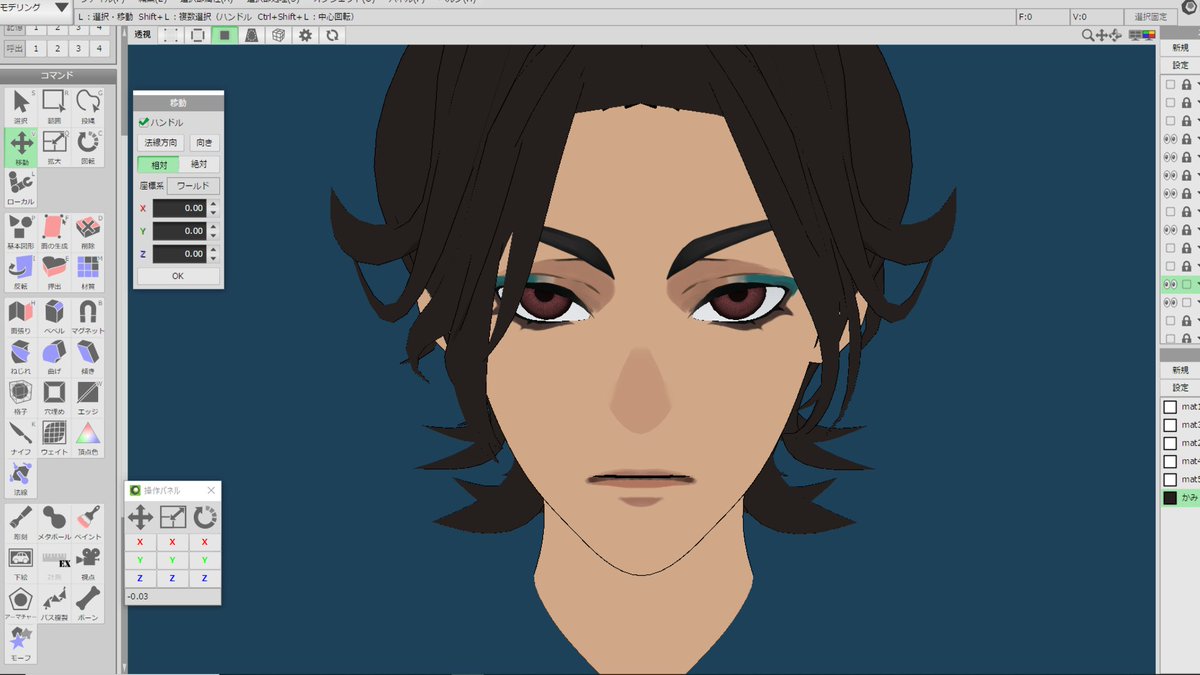
Task: Click the viewport zoom magnifier icon
Action: click(x=1089, y=35)
